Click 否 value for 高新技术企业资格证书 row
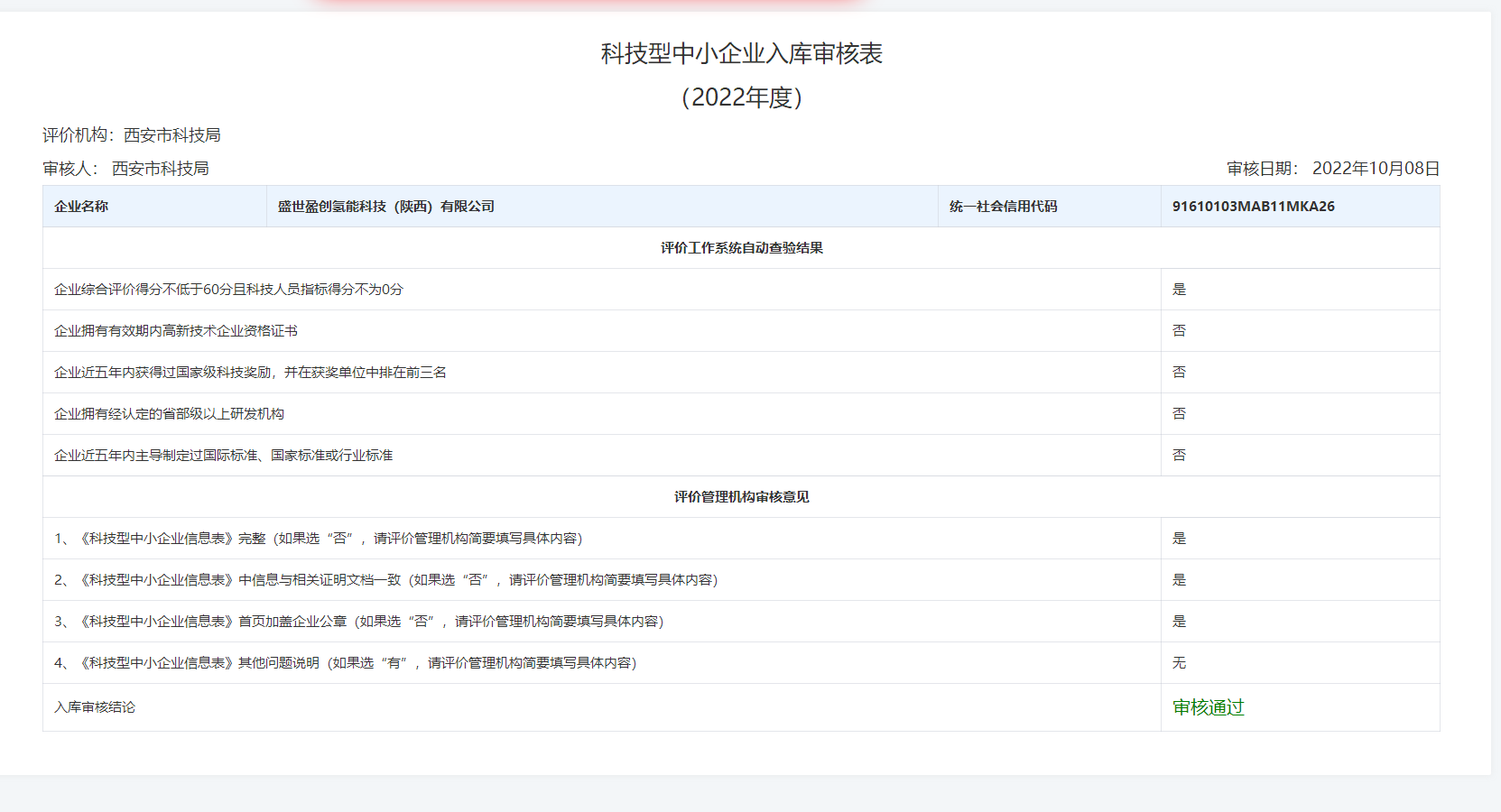 tap(1179, 331)
